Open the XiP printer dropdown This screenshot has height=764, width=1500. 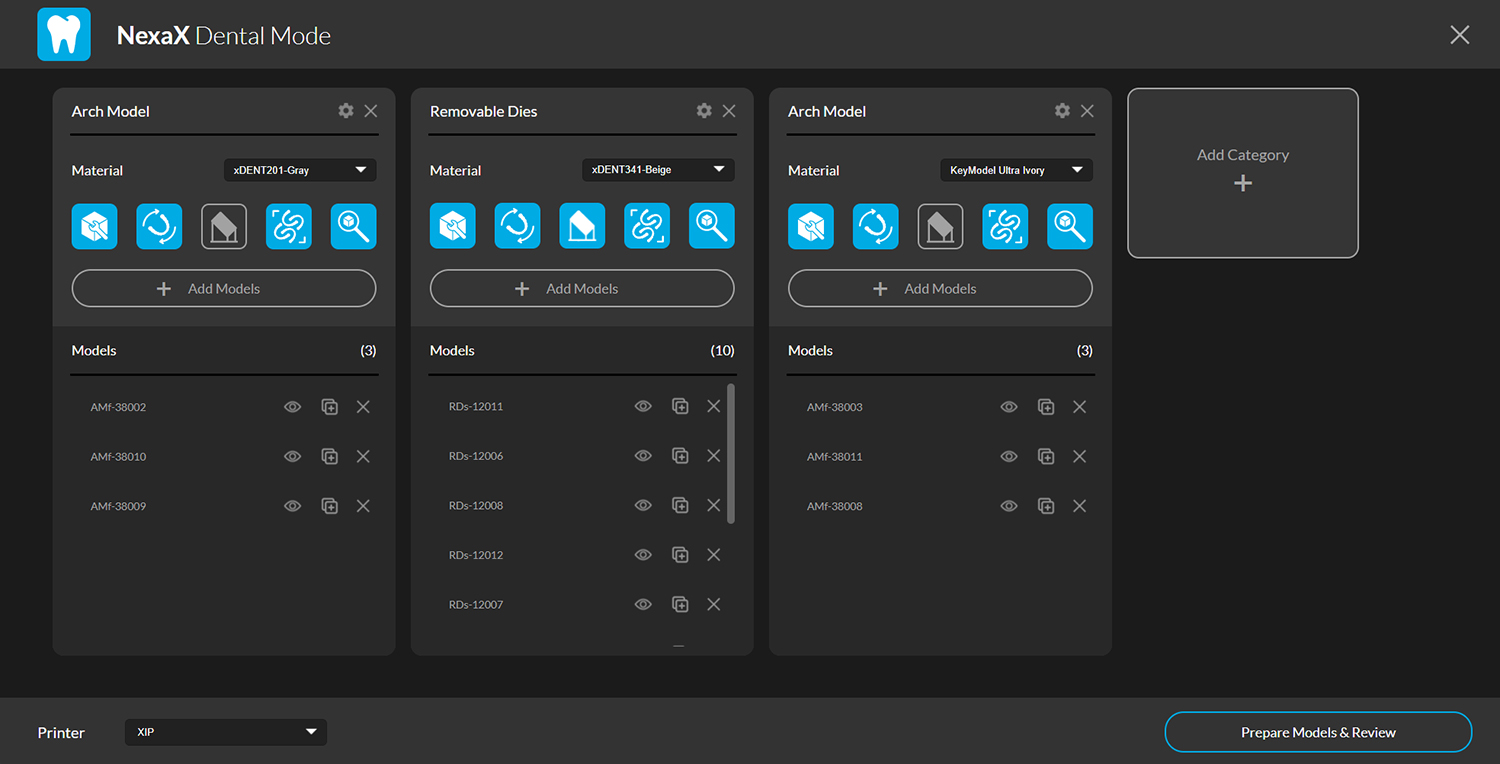(226, 732)
